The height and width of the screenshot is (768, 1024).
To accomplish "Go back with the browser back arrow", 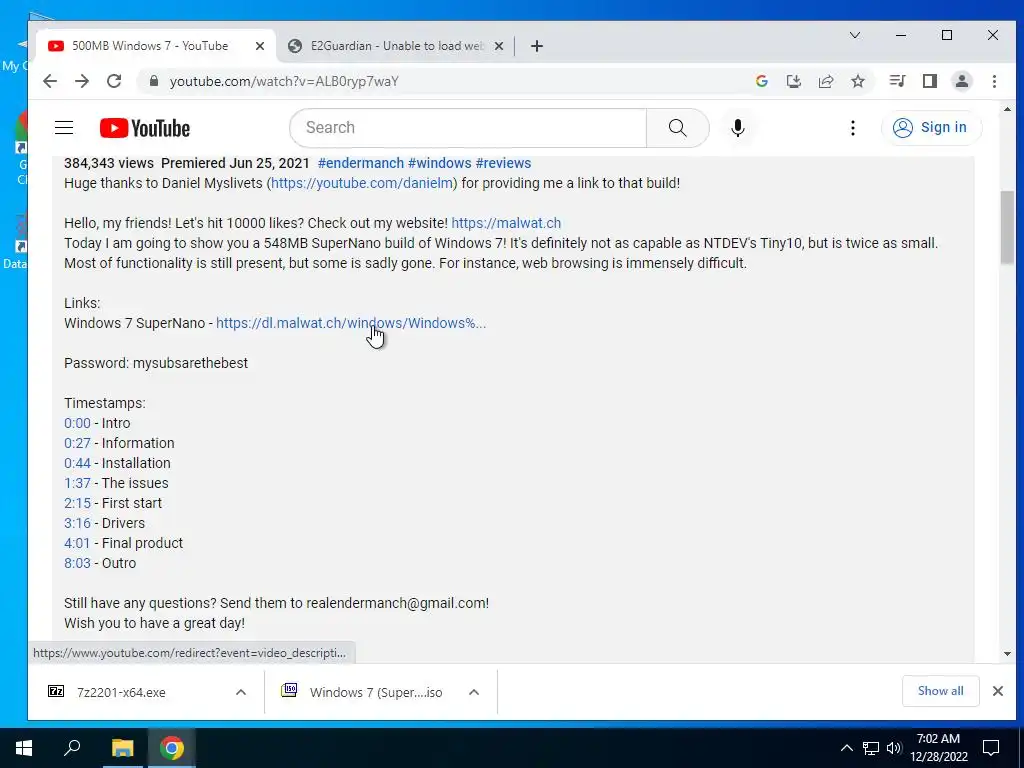I will click(50, 81).
